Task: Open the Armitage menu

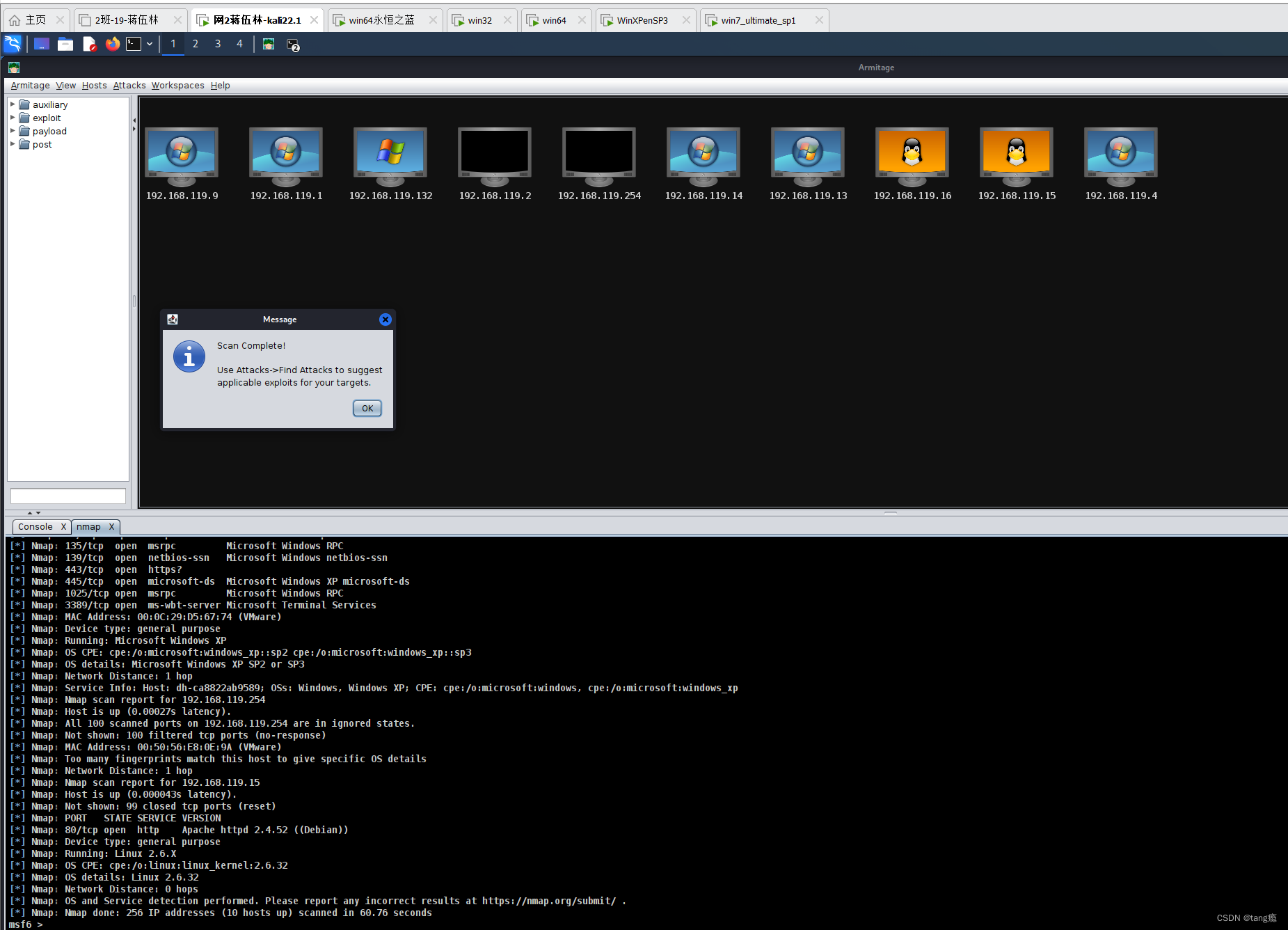Action: (30, 86)
